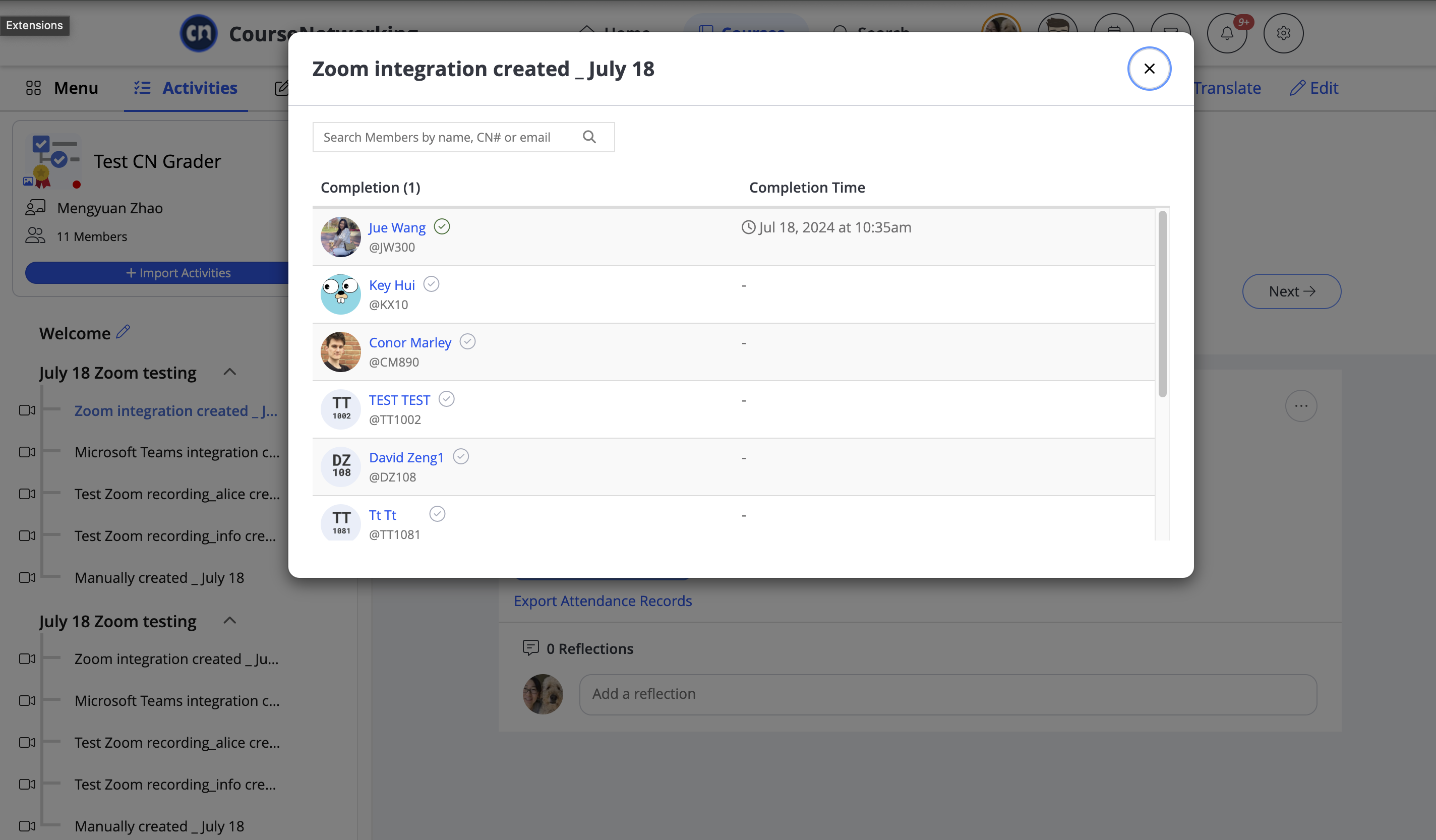1436x840 pixels.
Task: Collapse second July 18 Zoom testing section
Action: point(229,621)
